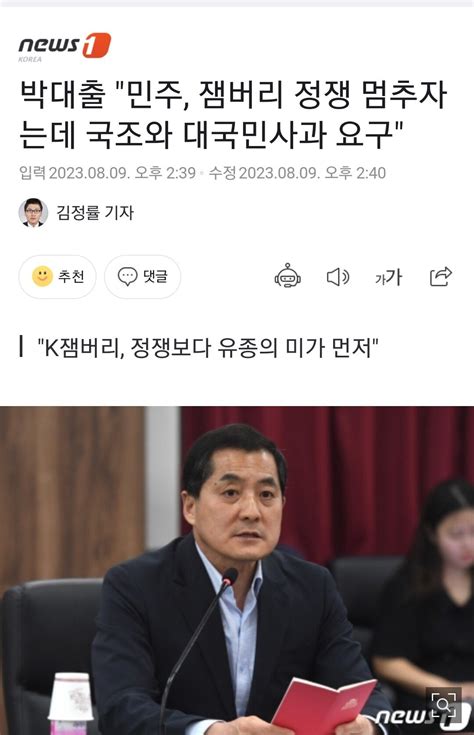Open the article photo of speaking man
Screen dimensions: 474x735
(237, 570)
